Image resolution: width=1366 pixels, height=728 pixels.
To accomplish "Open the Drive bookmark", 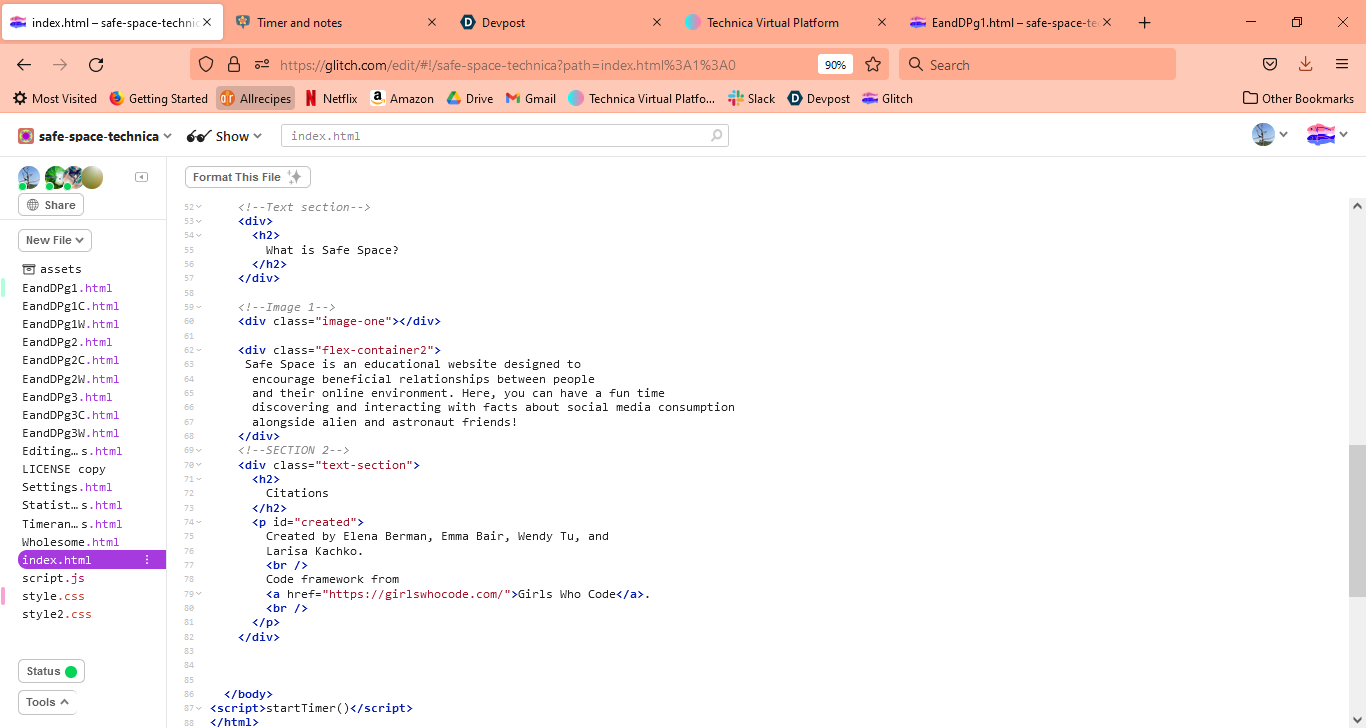I will pyautogui.click(x=470, y=98).
